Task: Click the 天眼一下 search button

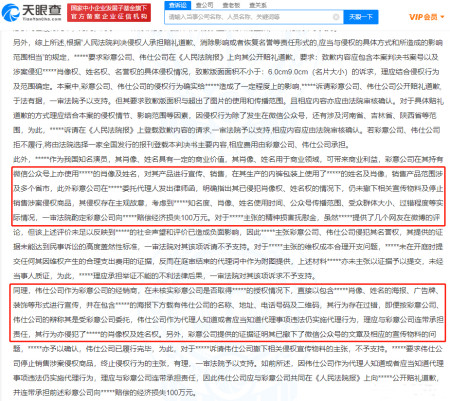Action: tap(361, 17)
